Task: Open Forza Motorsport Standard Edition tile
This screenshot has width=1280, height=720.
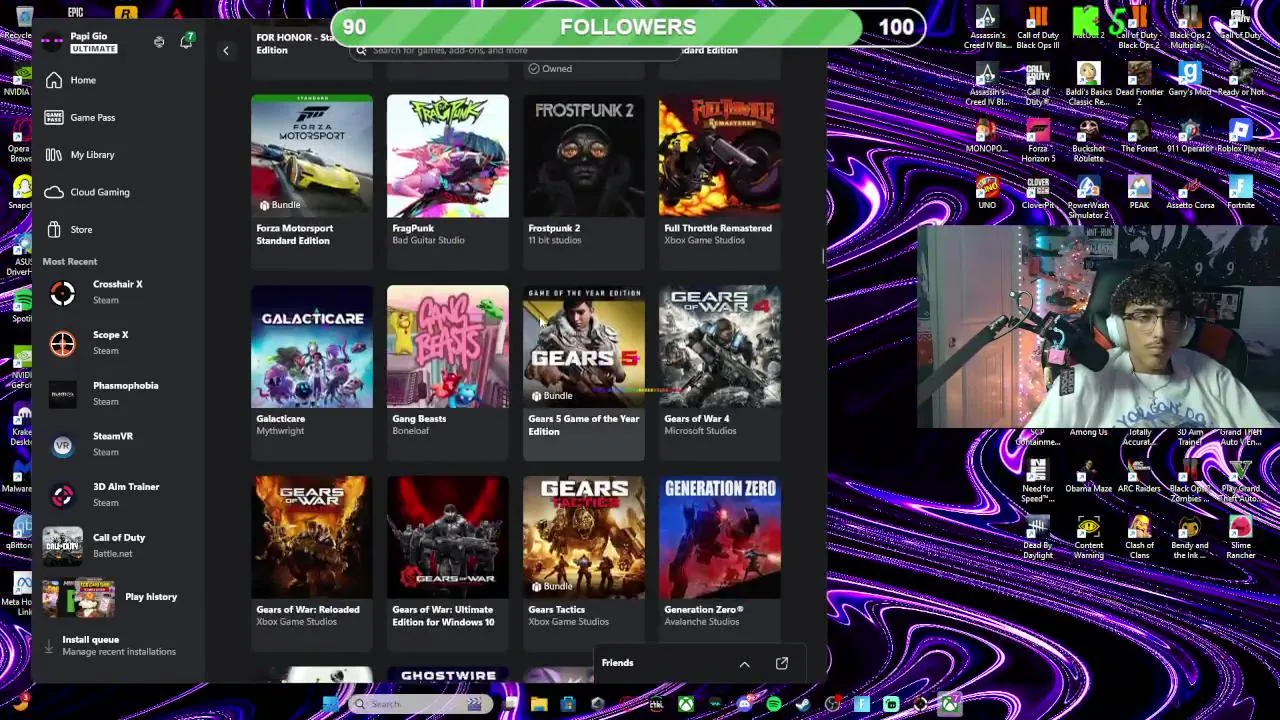Action: pos(312,182)
